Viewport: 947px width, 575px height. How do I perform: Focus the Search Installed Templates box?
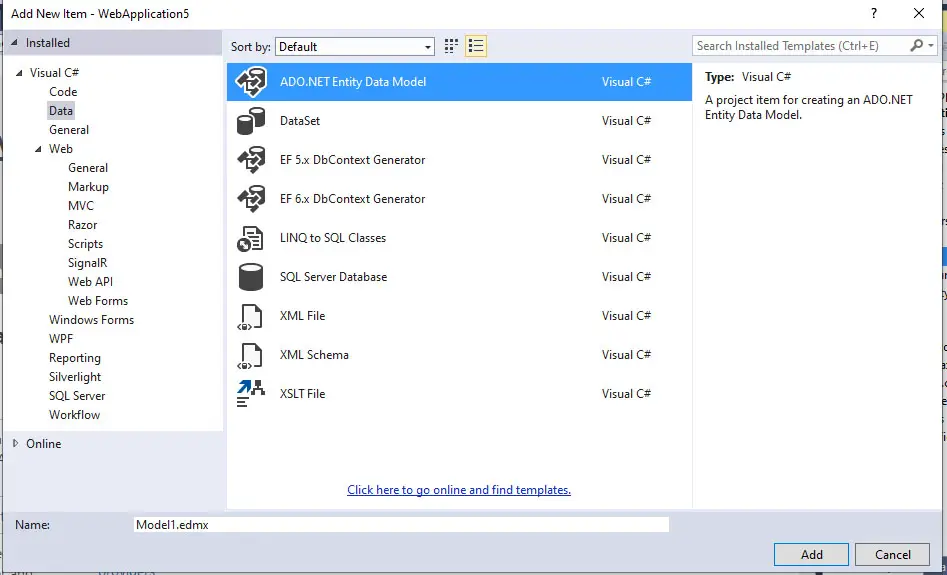point(802,46)
